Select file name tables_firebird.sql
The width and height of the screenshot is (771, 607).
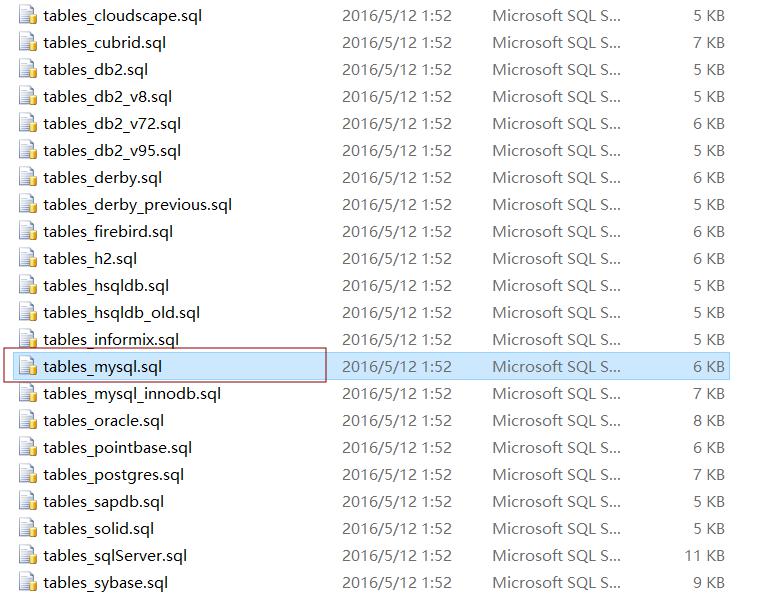108,233
